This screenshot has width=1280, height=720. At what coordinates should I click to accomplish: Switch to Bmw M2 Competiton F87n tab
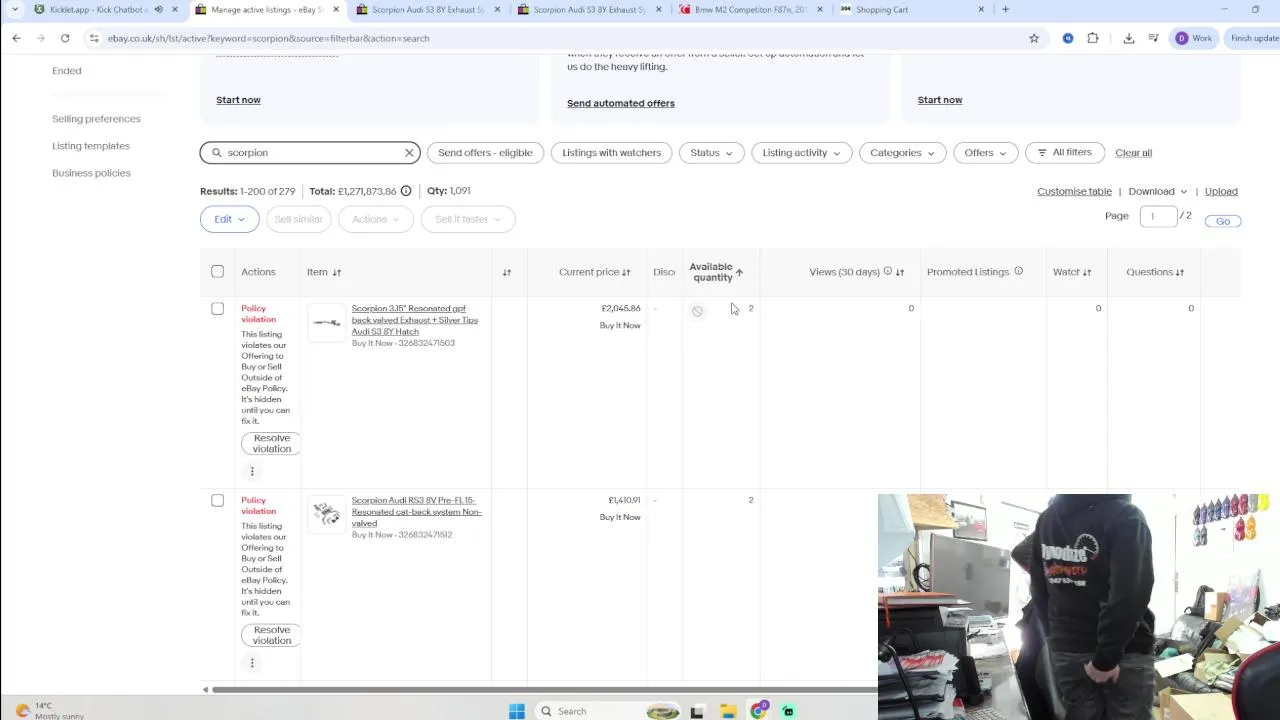click(750, 10)
